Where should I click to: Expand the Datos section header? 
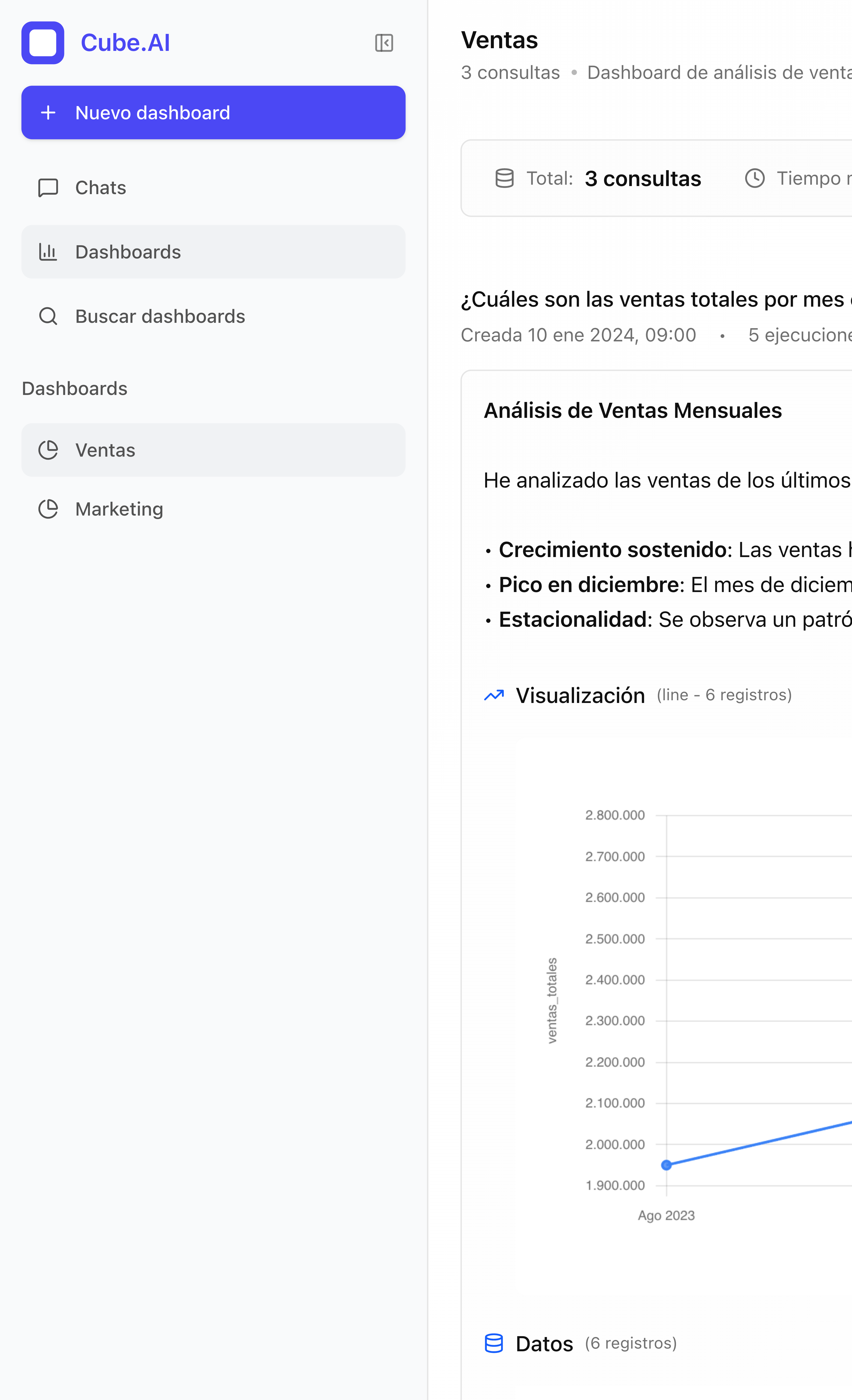click(x=544, y=1344)
